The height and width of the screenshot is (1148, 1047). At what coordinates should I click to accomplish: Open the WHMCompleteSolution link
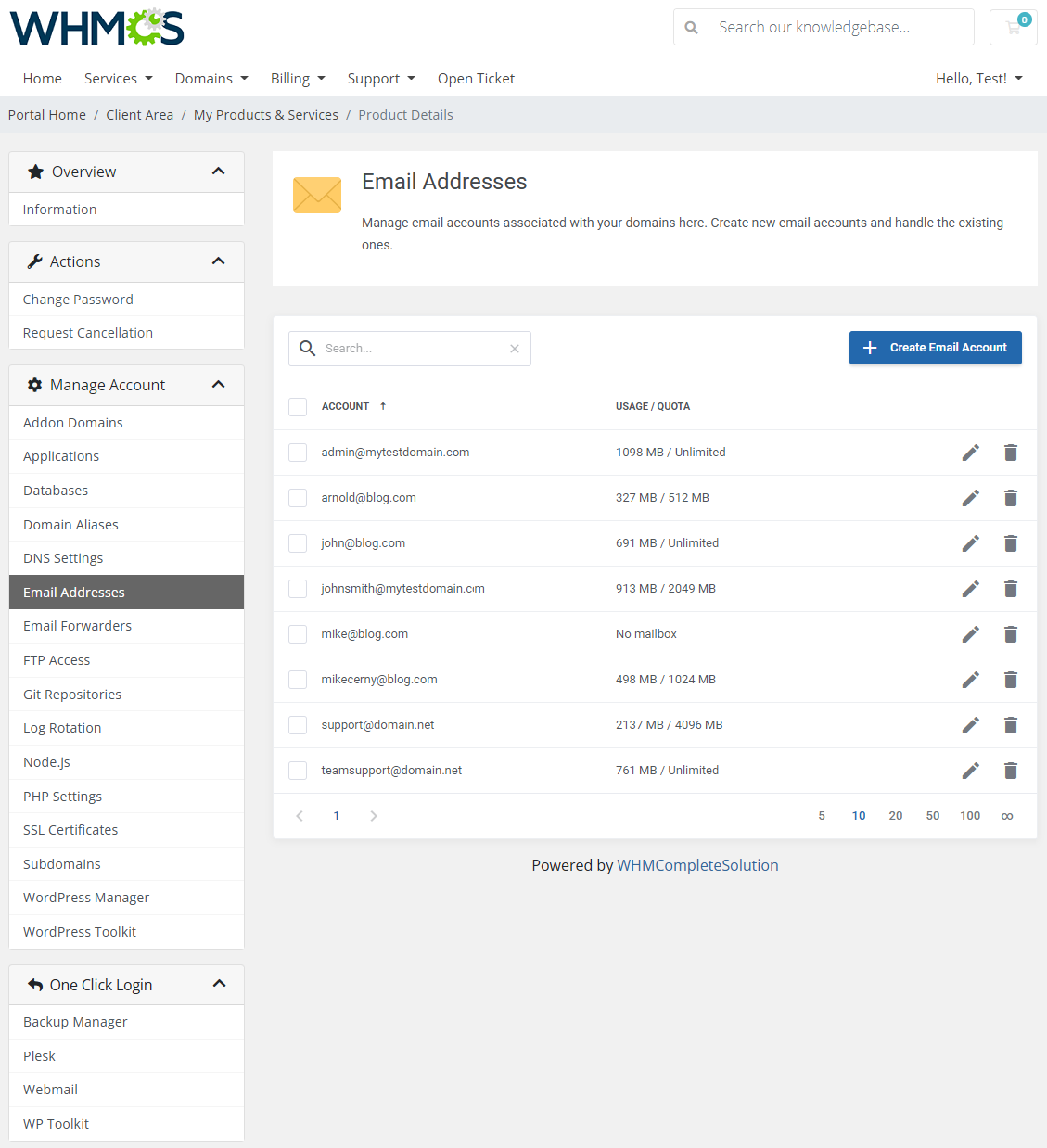click(x=697, y=865)
